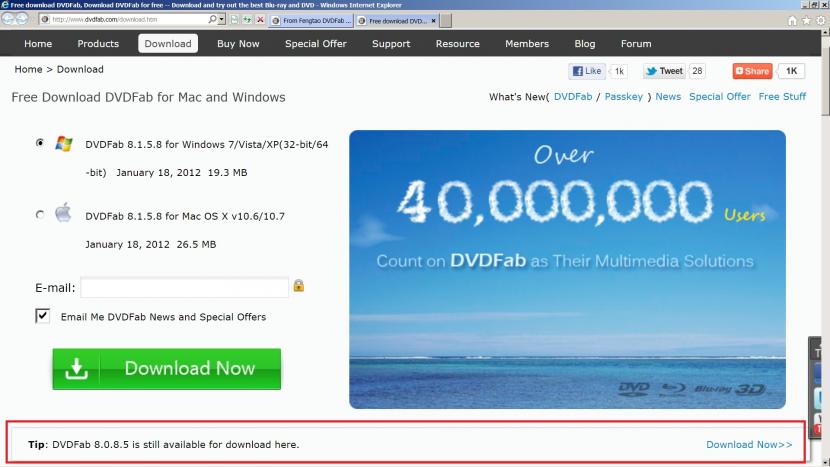The height and width of the screenshot is (467, 830).
Task: Click the 28 tweet count
Action: tap(697, 71)
